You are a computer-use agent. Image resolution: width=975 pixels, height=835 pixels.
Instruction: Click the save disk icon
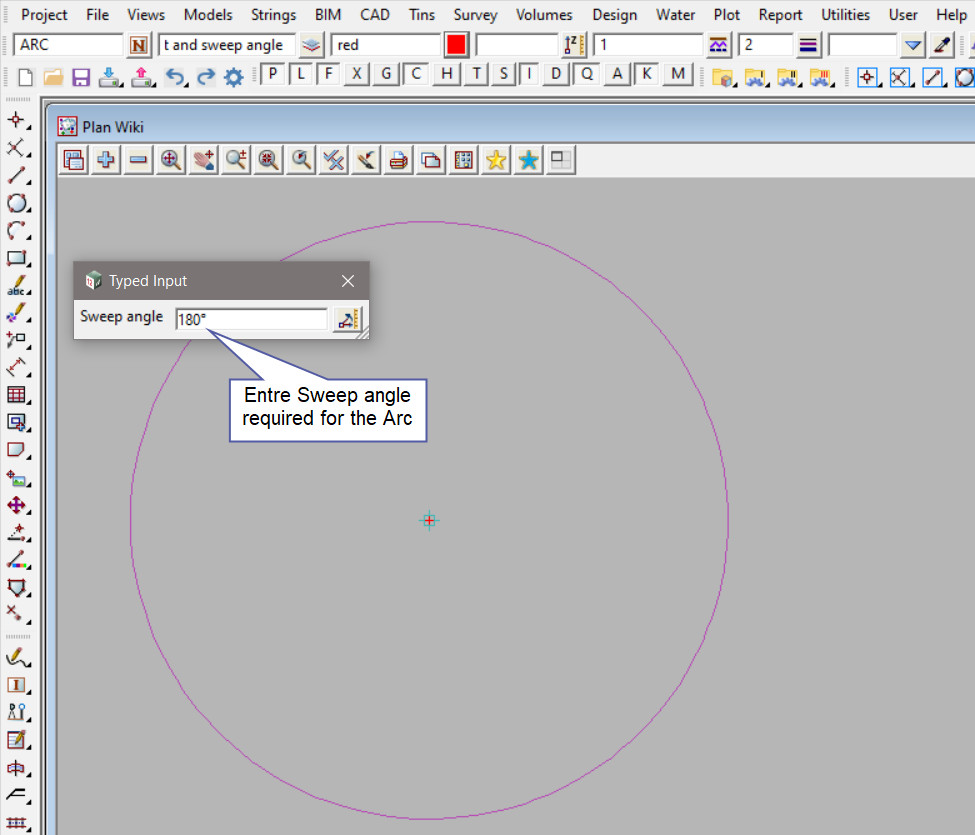pos(82,77)
